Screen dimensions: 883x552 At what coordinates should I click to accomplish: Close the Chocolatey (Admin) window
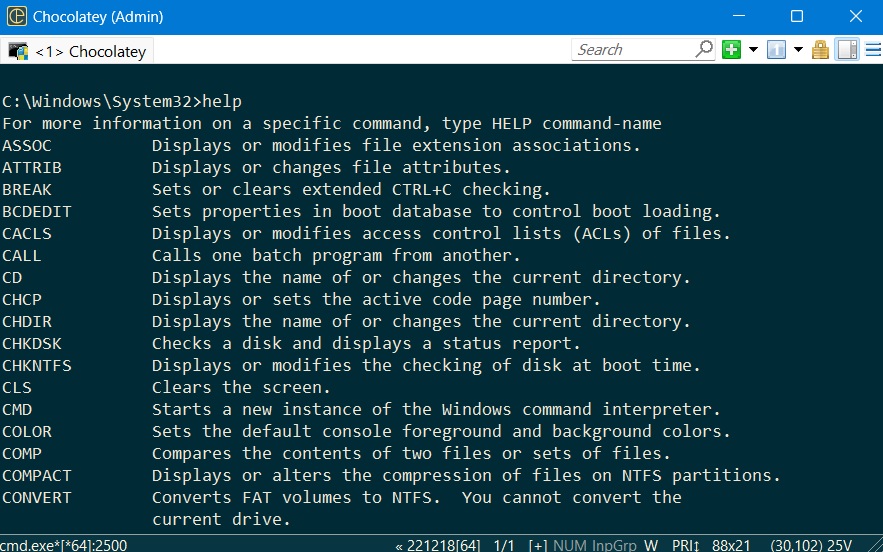[x=855, y=16]
